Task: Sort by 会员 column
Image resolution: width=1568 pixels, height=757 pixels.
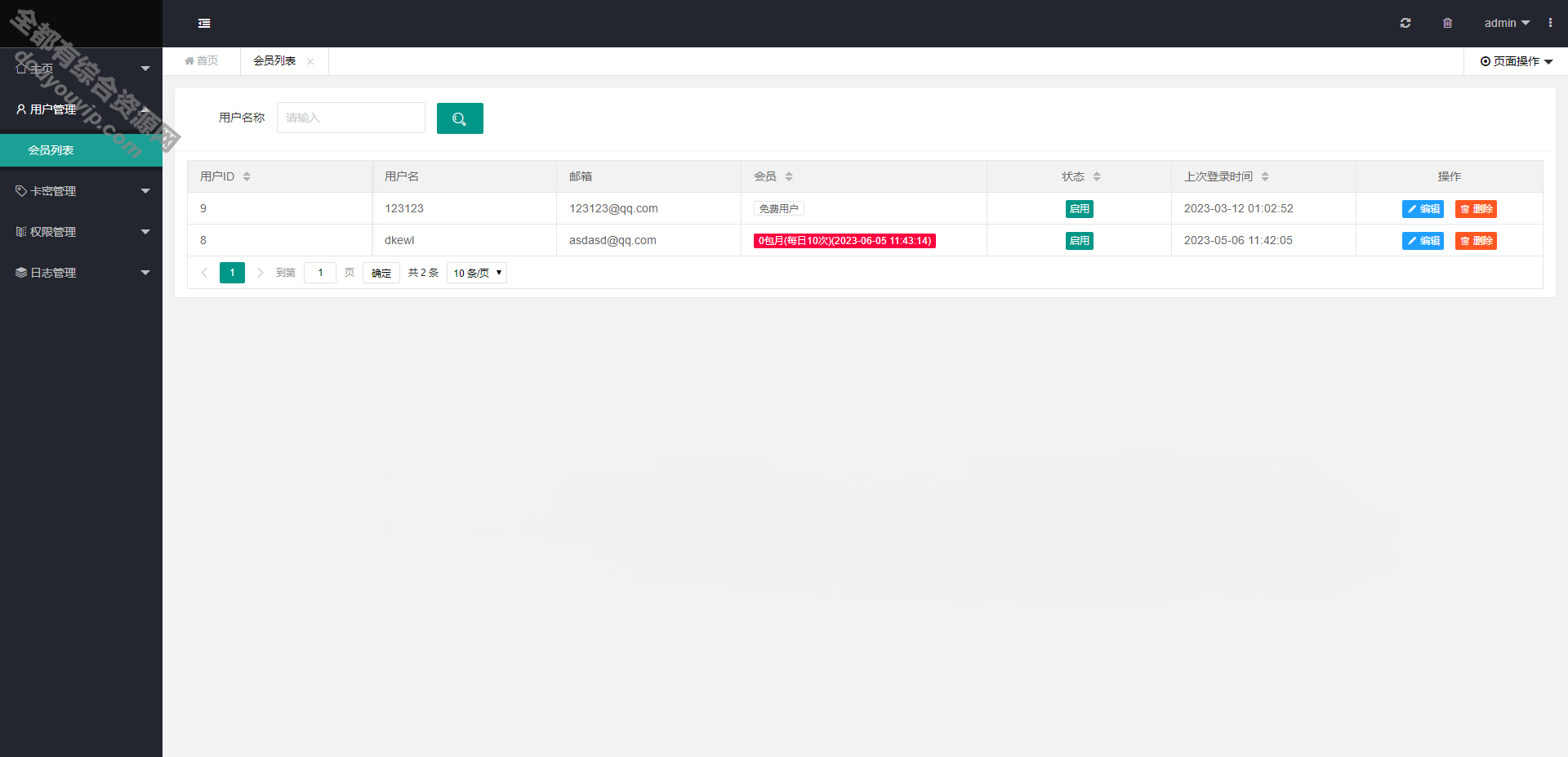Action: (789, 176)
